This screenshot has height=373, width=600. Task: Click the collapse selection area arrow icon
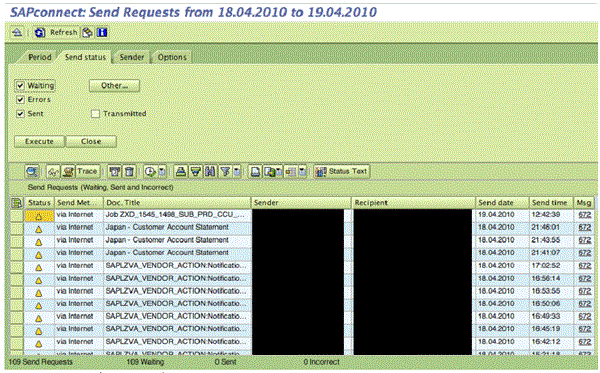click(x=17, y=33)
